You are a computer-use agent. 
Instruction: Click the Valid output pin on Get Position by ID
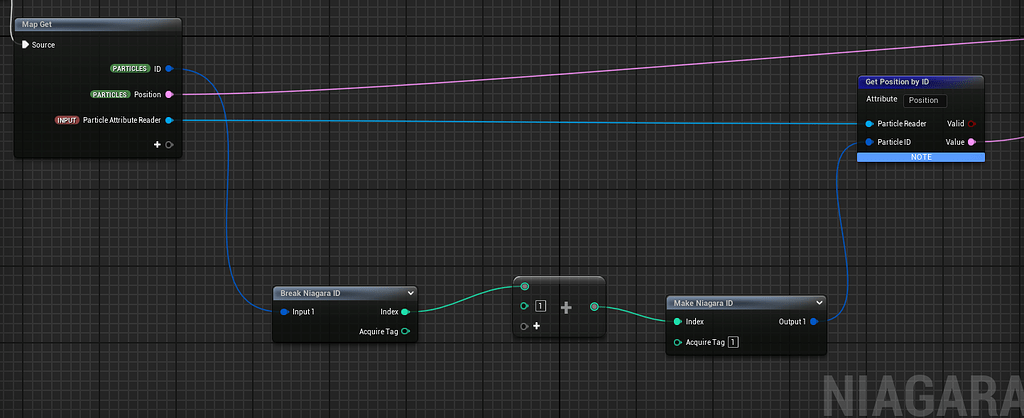pyautogui.click(x=972, y=124)
